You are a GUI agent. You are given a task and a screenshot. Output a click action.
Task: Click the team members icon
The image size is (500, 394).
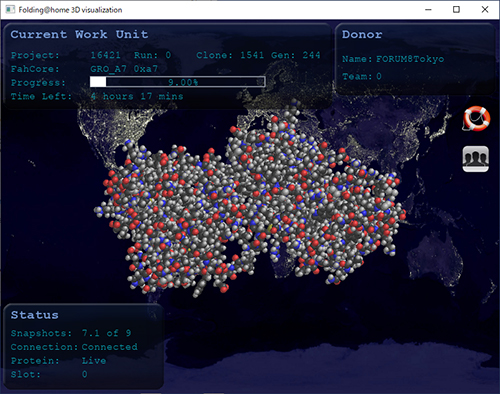pyautogui.click(x=476, y=159)
